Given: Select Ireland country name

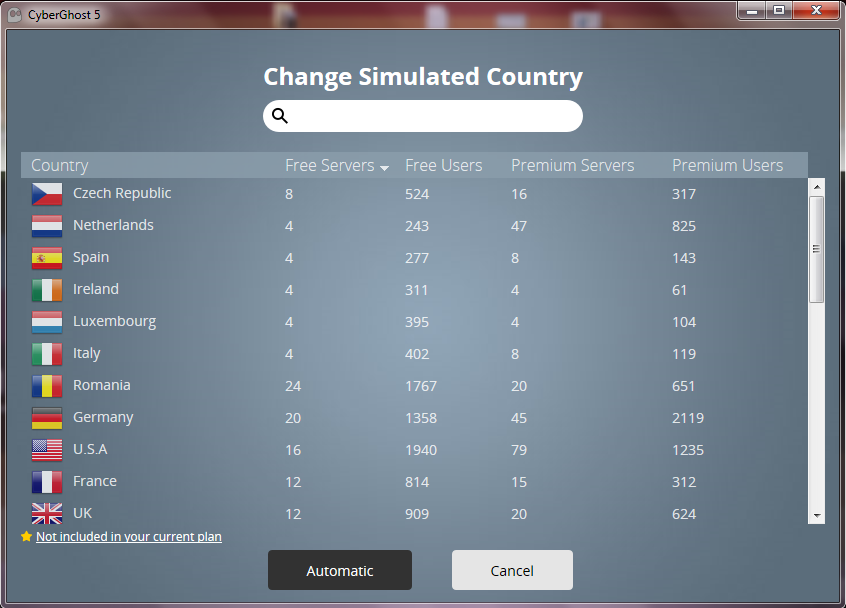Looking at the screenshot, I should coord(96,289).
